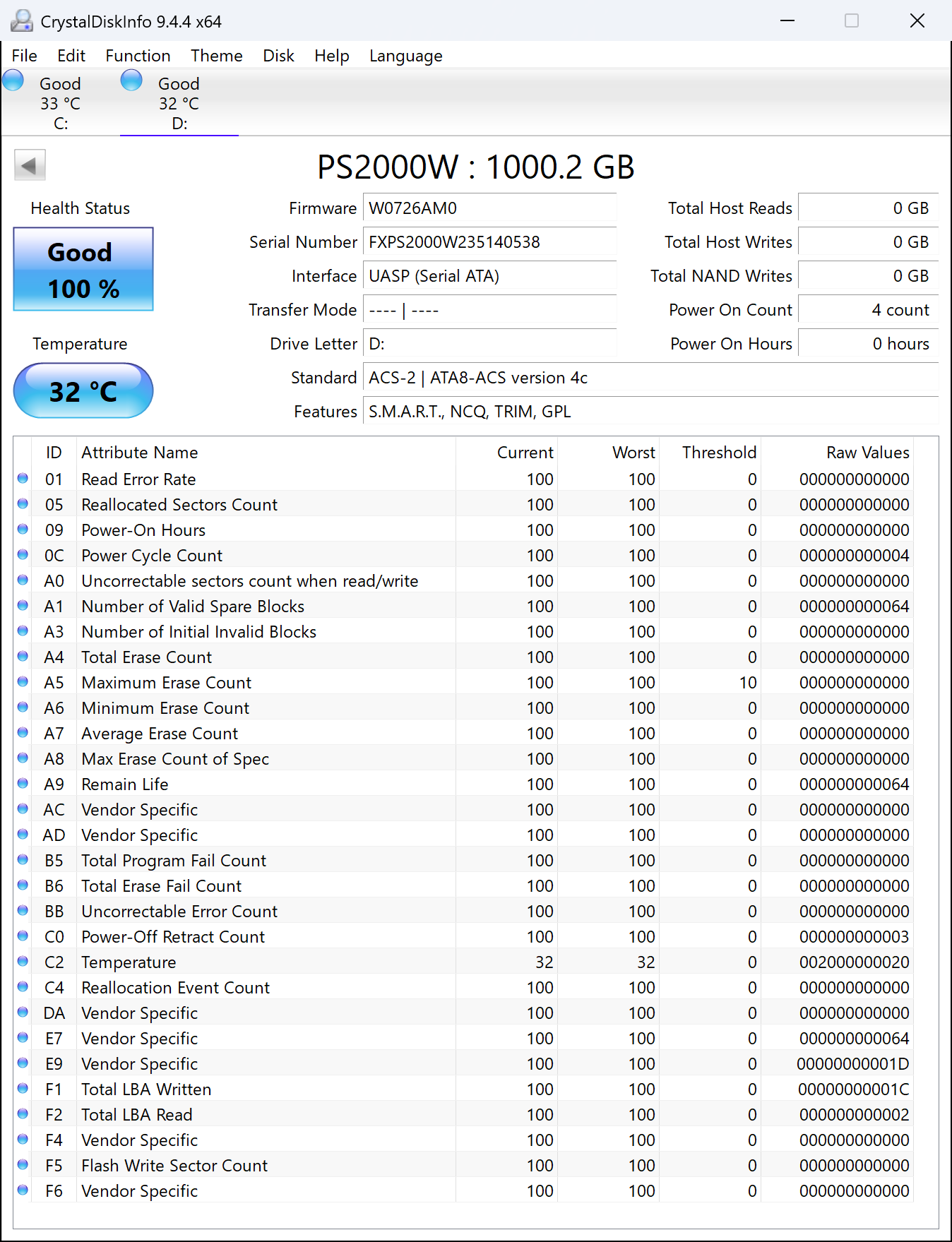Open the File menu

(25, 56)
